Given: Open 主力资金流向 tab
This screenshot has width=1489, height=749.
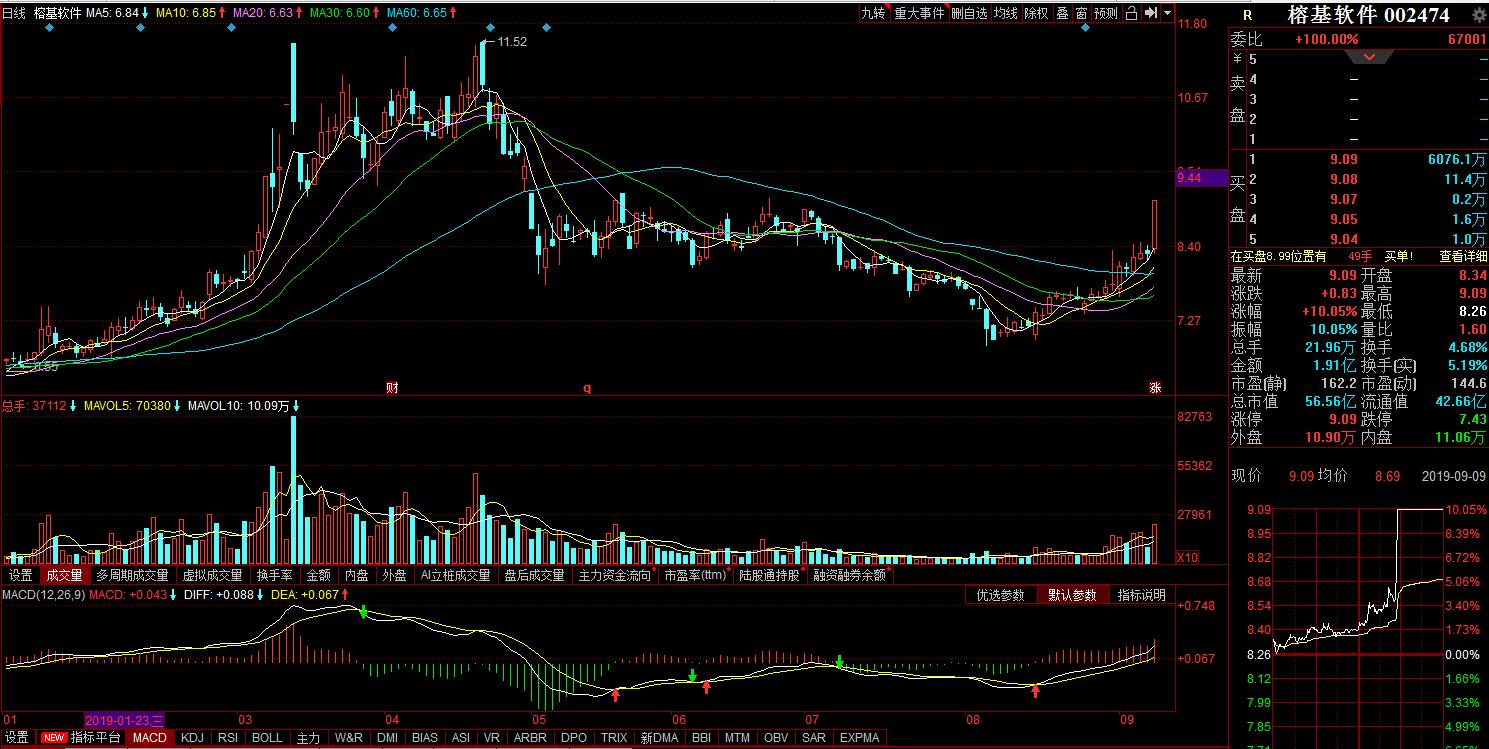Looking at the screenshot, I should [x=614, y=575].
